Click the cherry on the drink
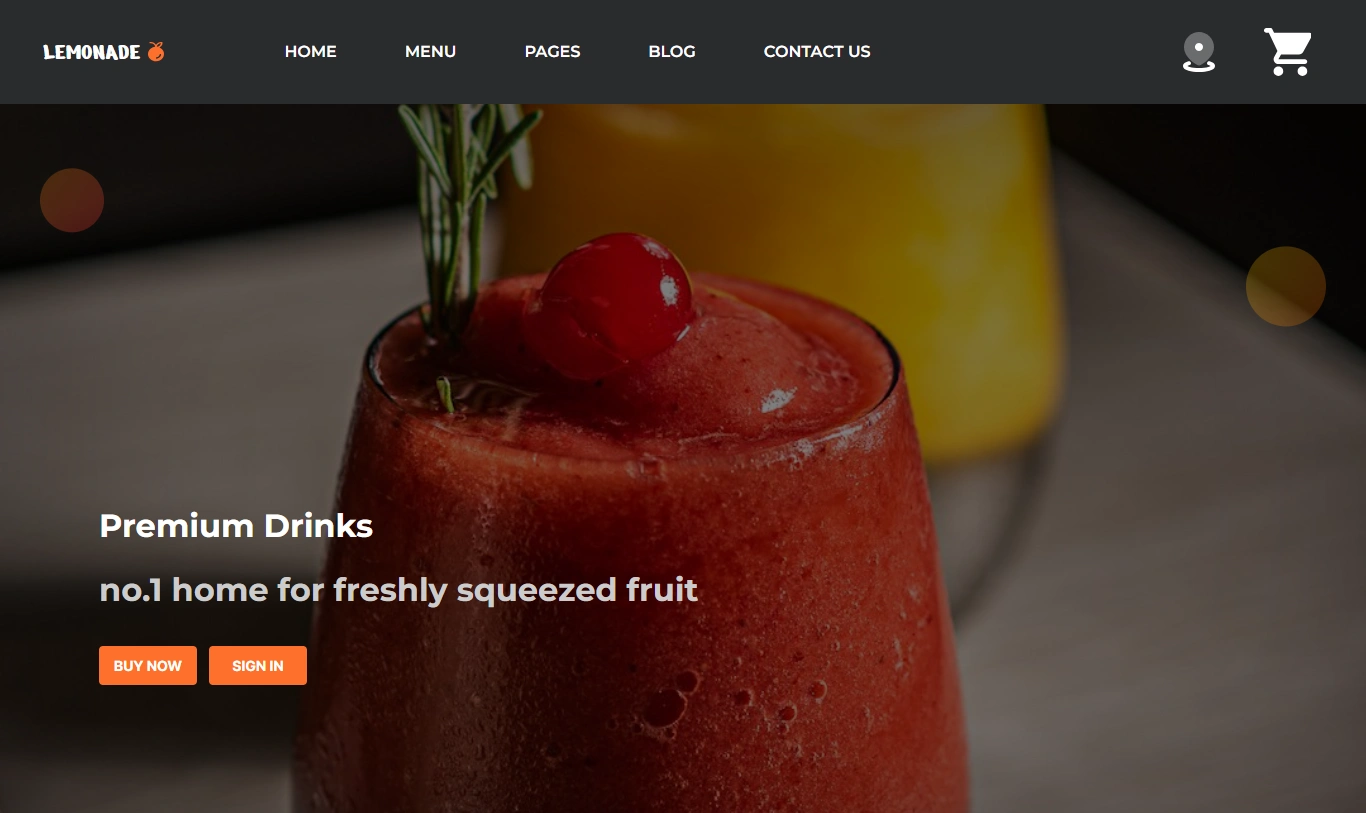 tap(608, 306)
